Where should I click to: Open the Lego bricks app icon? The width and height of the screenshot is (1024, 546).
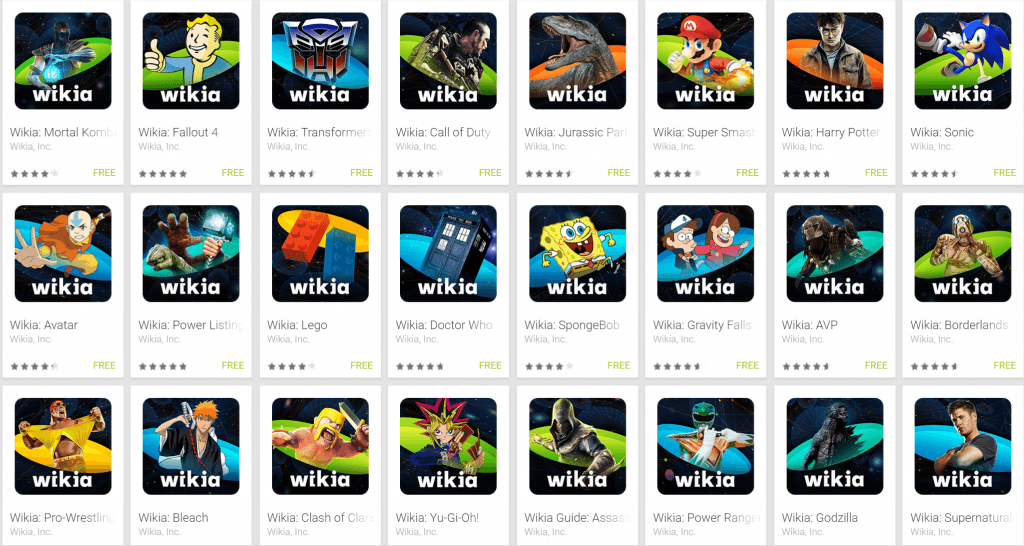pyautogui.click(x=320, y=253)
